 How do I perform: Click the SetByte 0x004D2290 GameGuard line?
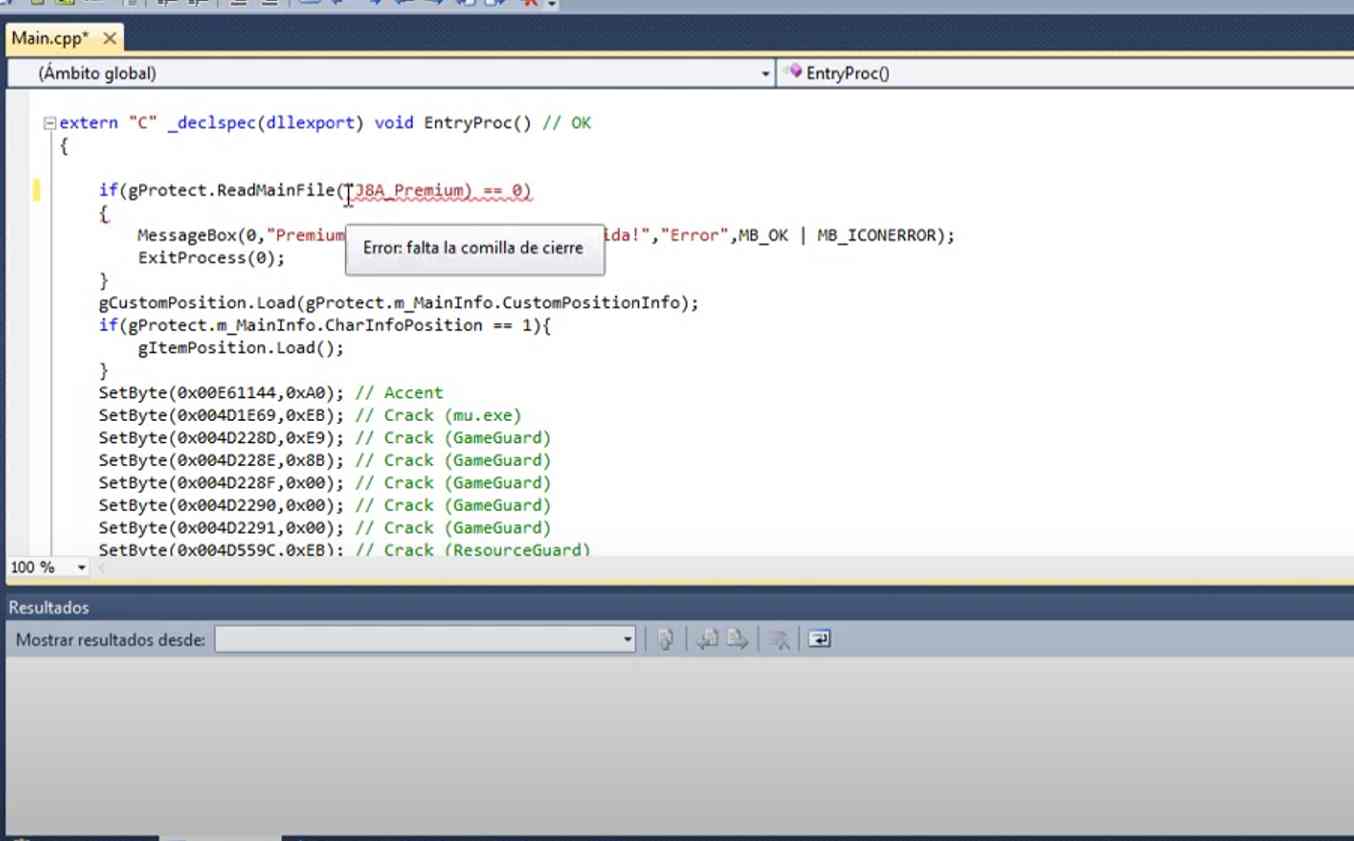(325, 505)
